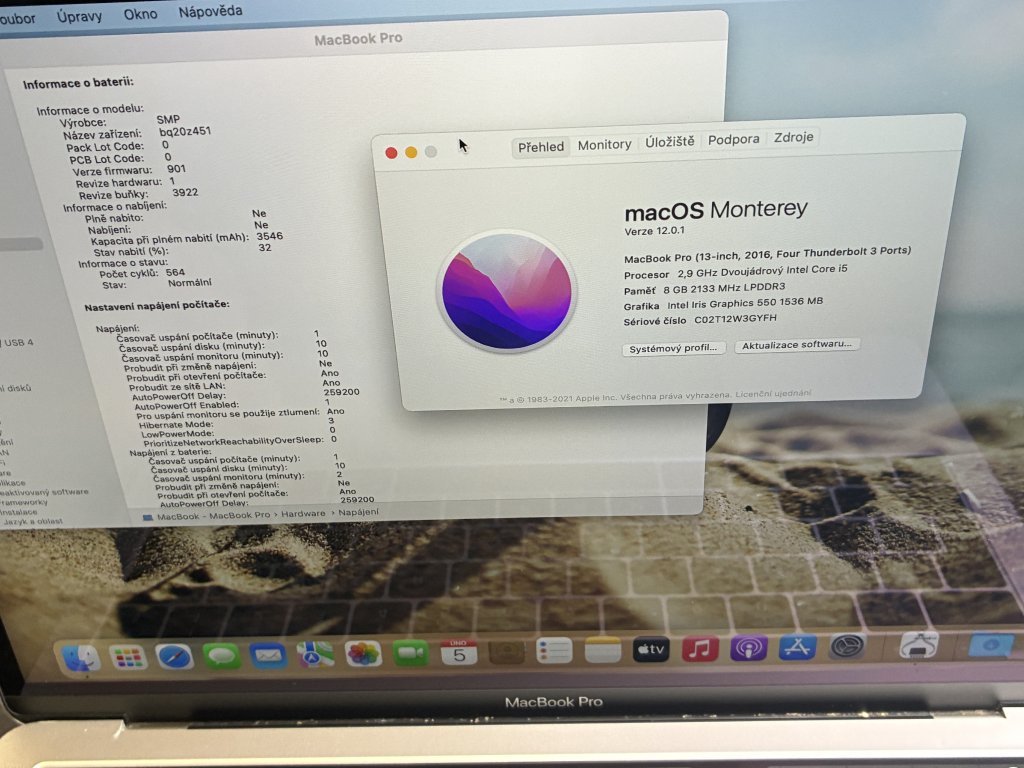Open the Calendar icon showing 5
1024x768 pixels.
(458, 652)
